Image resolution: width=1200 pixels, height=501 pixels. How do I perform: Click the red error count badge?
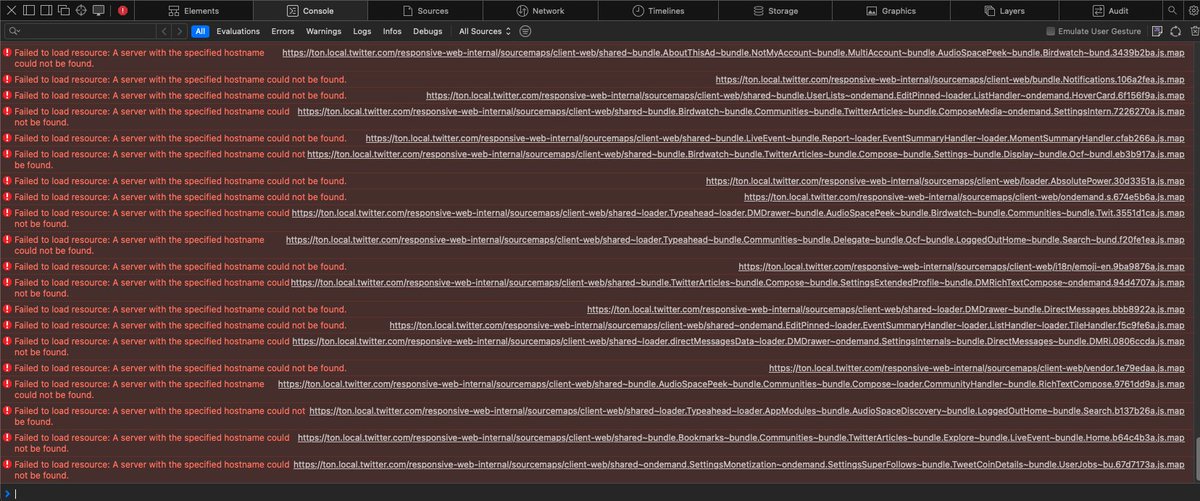click(x=123, y=11)
